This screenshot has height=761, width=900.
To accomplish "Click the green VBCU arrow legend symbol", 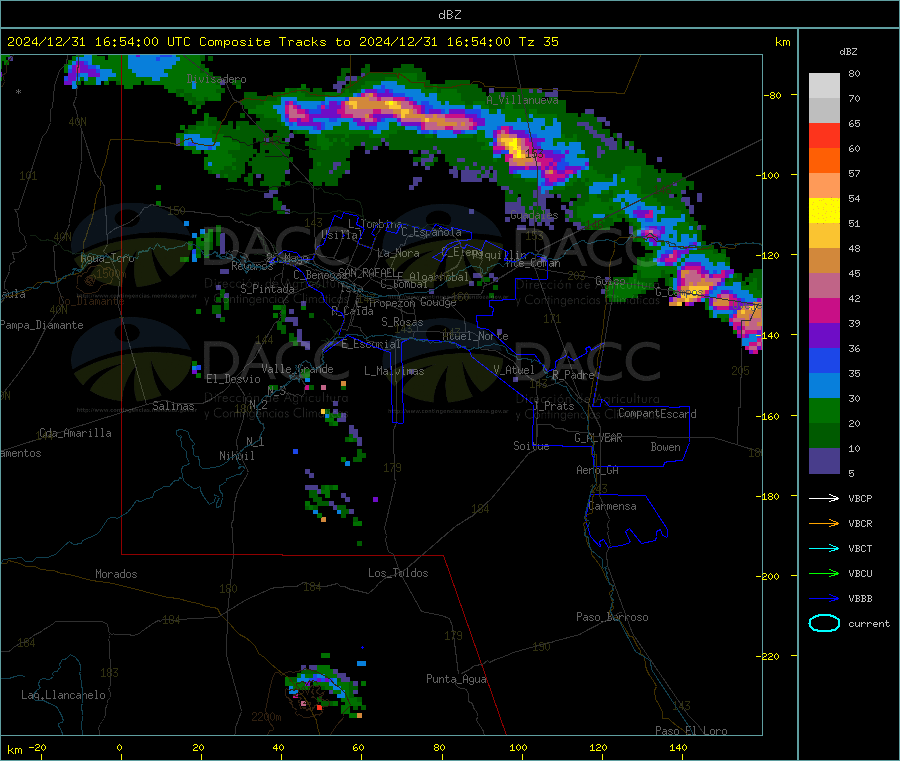I will click(x=824, y=573).
